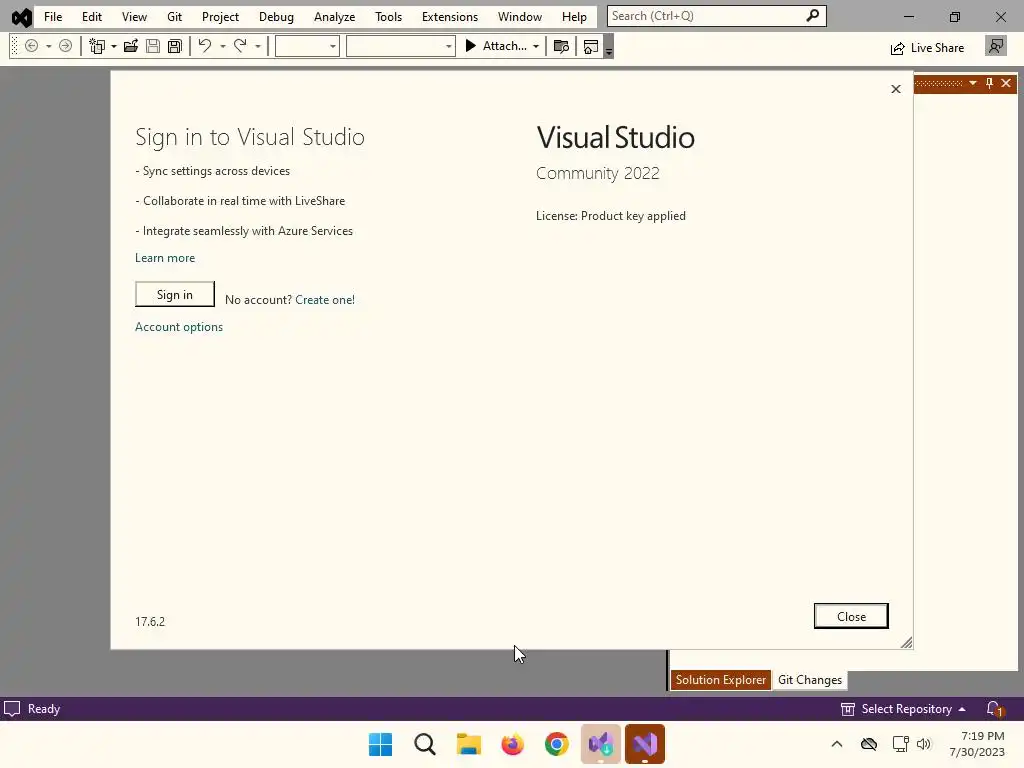Expand the Attach button dropdown arrow

point(536,46)
